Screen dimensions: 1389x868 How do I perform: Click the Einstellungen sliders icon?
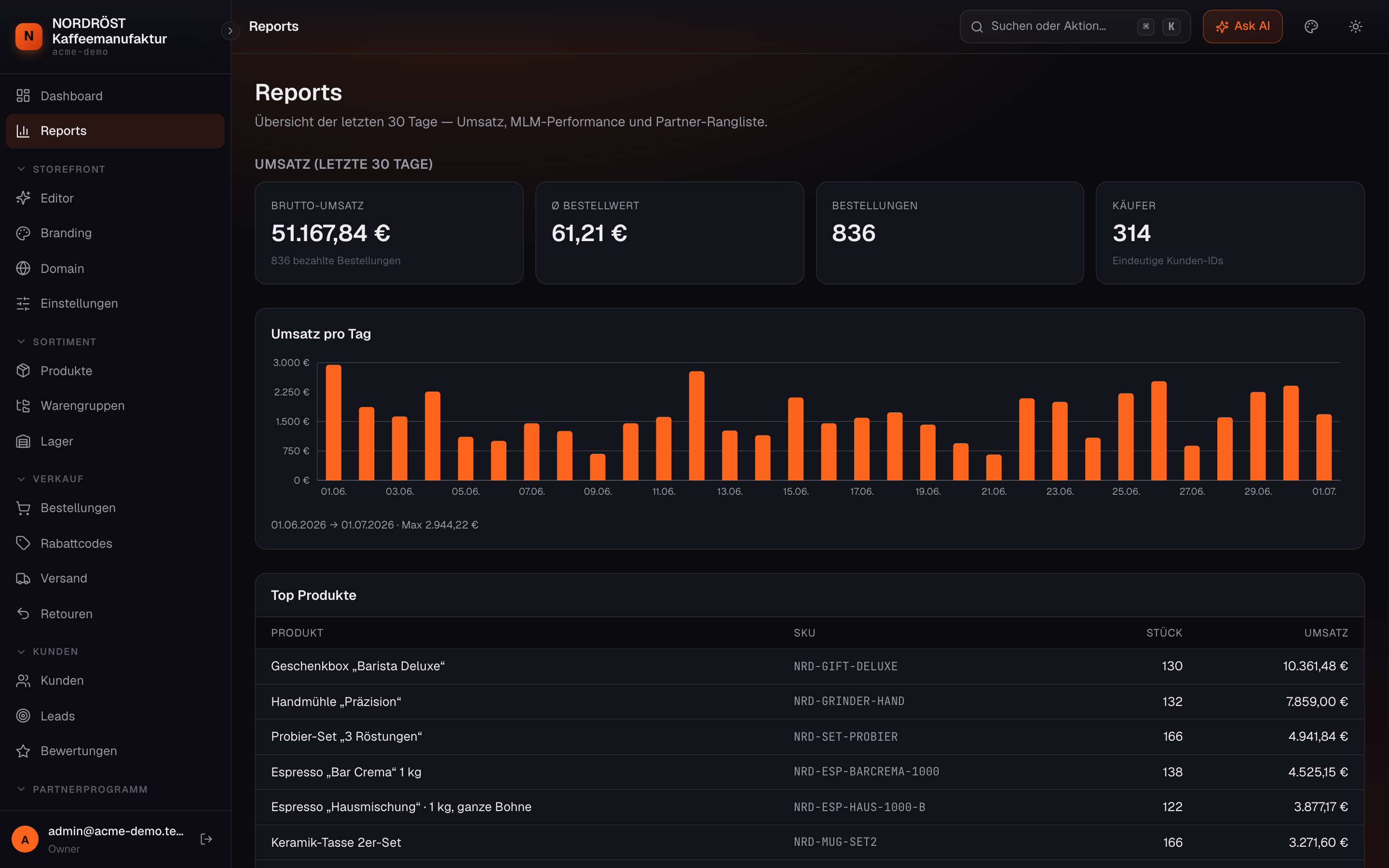click(23, 303)
